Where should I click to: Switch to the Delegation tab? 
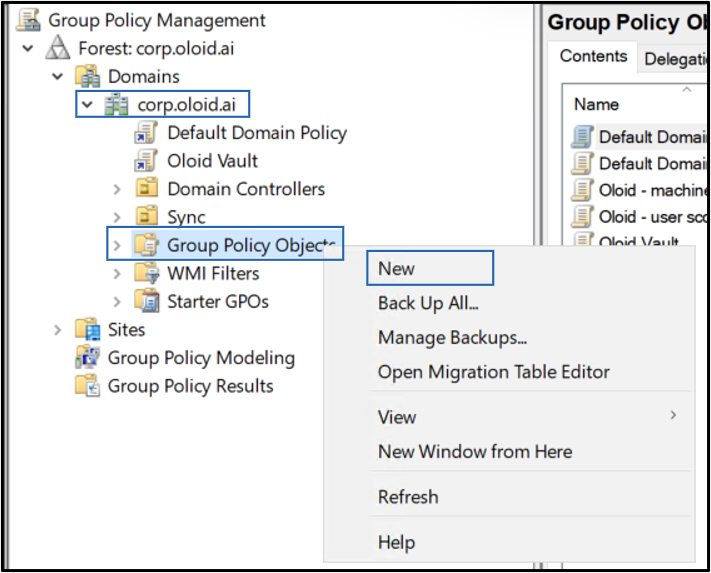(x=674, y=59)
